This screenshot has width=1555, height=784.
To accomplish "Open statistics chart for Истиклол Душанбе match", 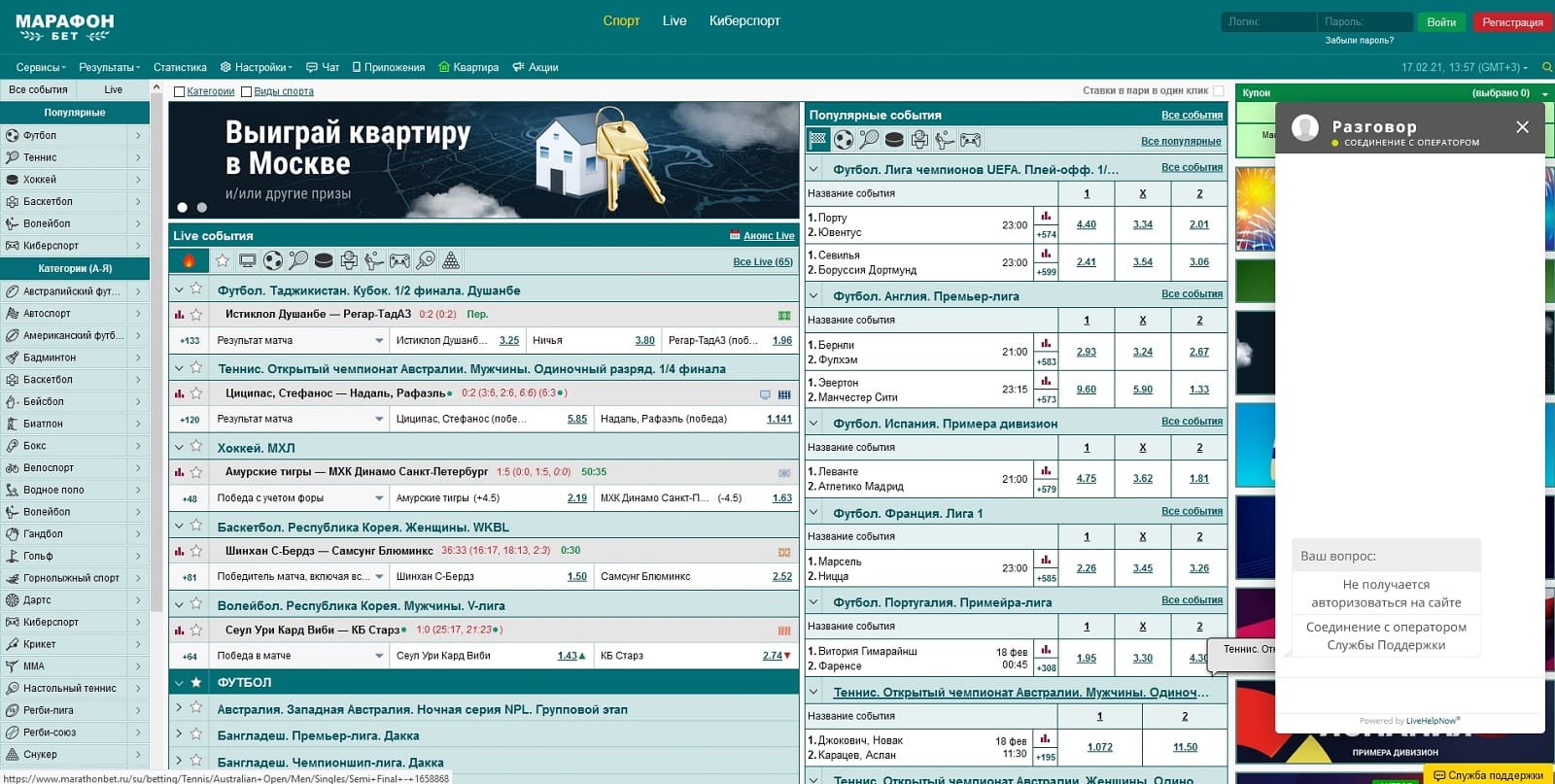I will [179, 315].
